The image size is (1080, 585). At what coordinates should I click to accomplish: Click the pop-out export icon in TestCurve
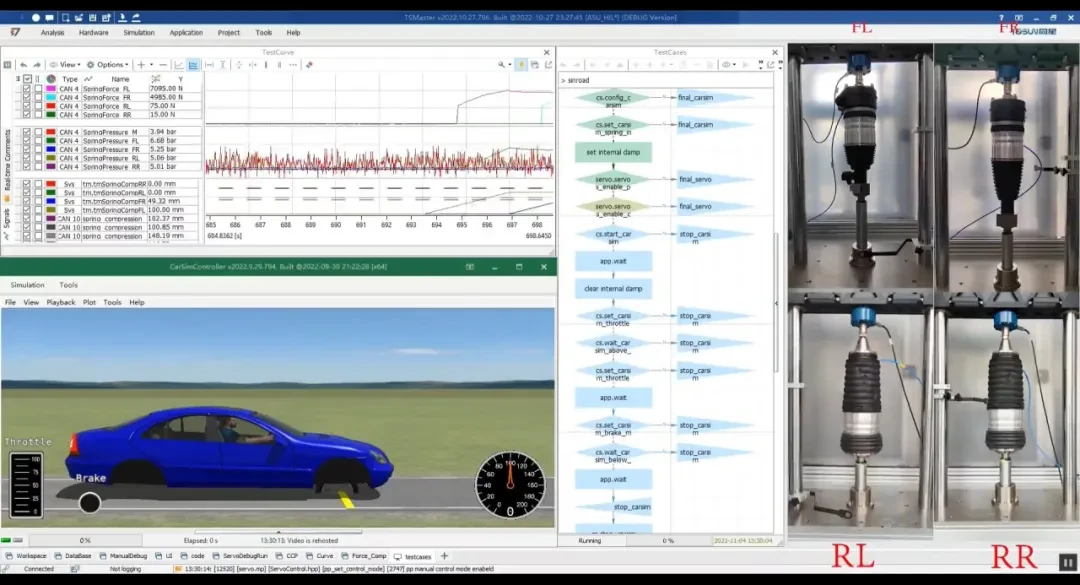pos(548,65)
